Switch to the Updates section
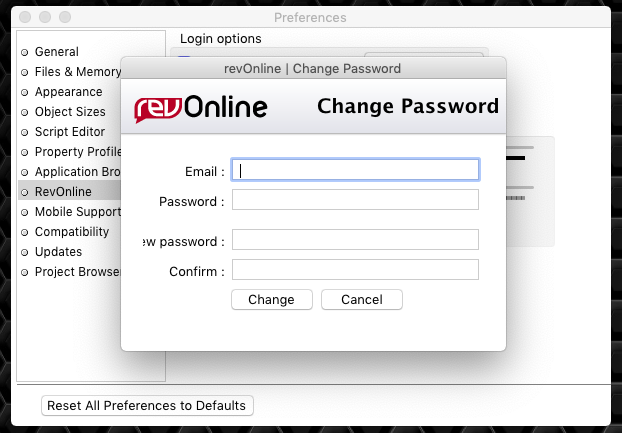 [x=58, y=252]
